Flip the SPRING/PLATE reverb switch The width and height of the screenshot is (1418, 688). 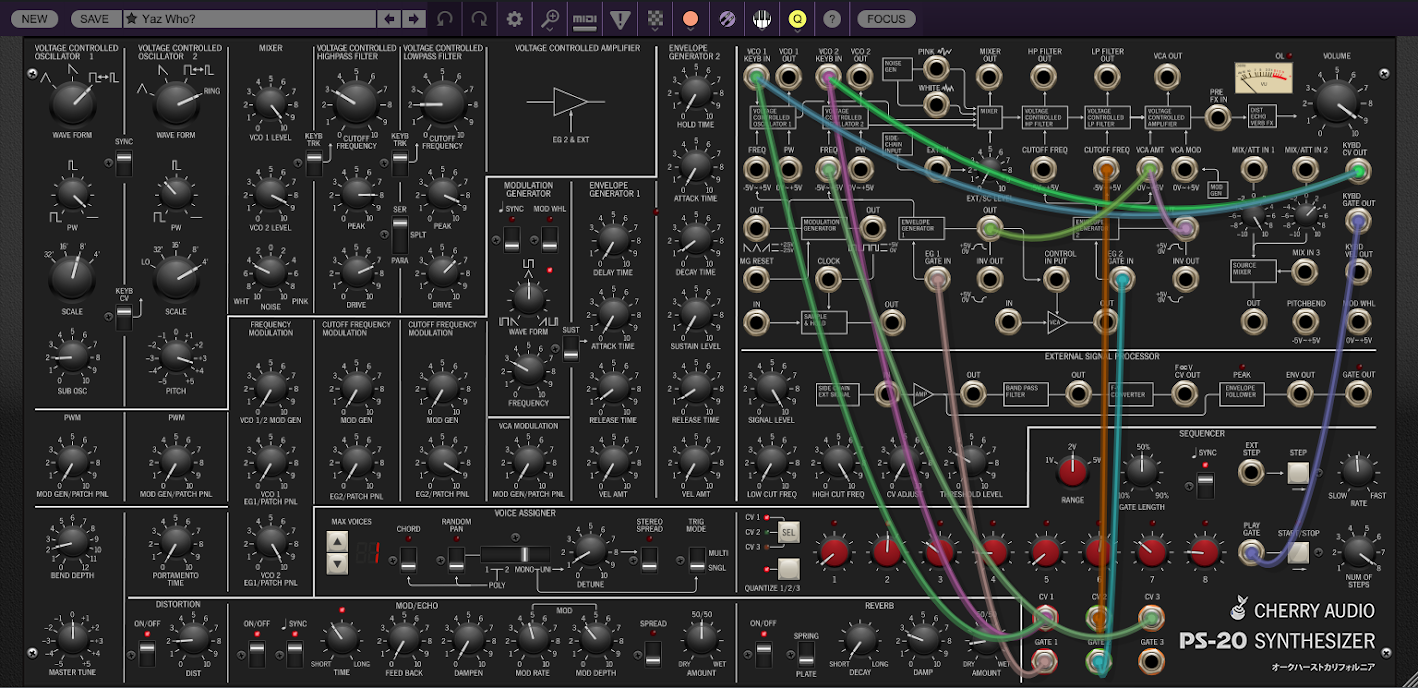click(x=806, y=655)
